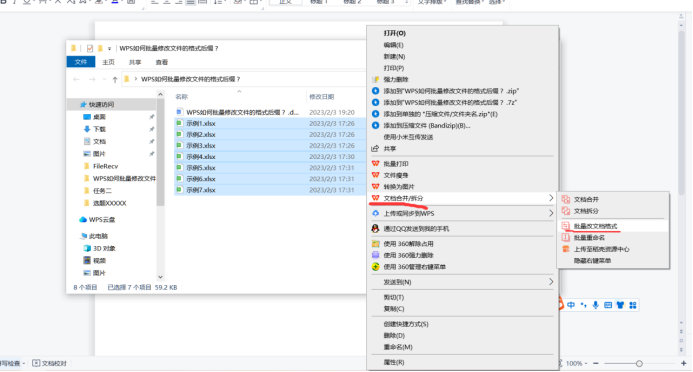Screen dimensions: 693x372
Task: Open the IME toolbox grid icon
Action: [x=633, y=305]
